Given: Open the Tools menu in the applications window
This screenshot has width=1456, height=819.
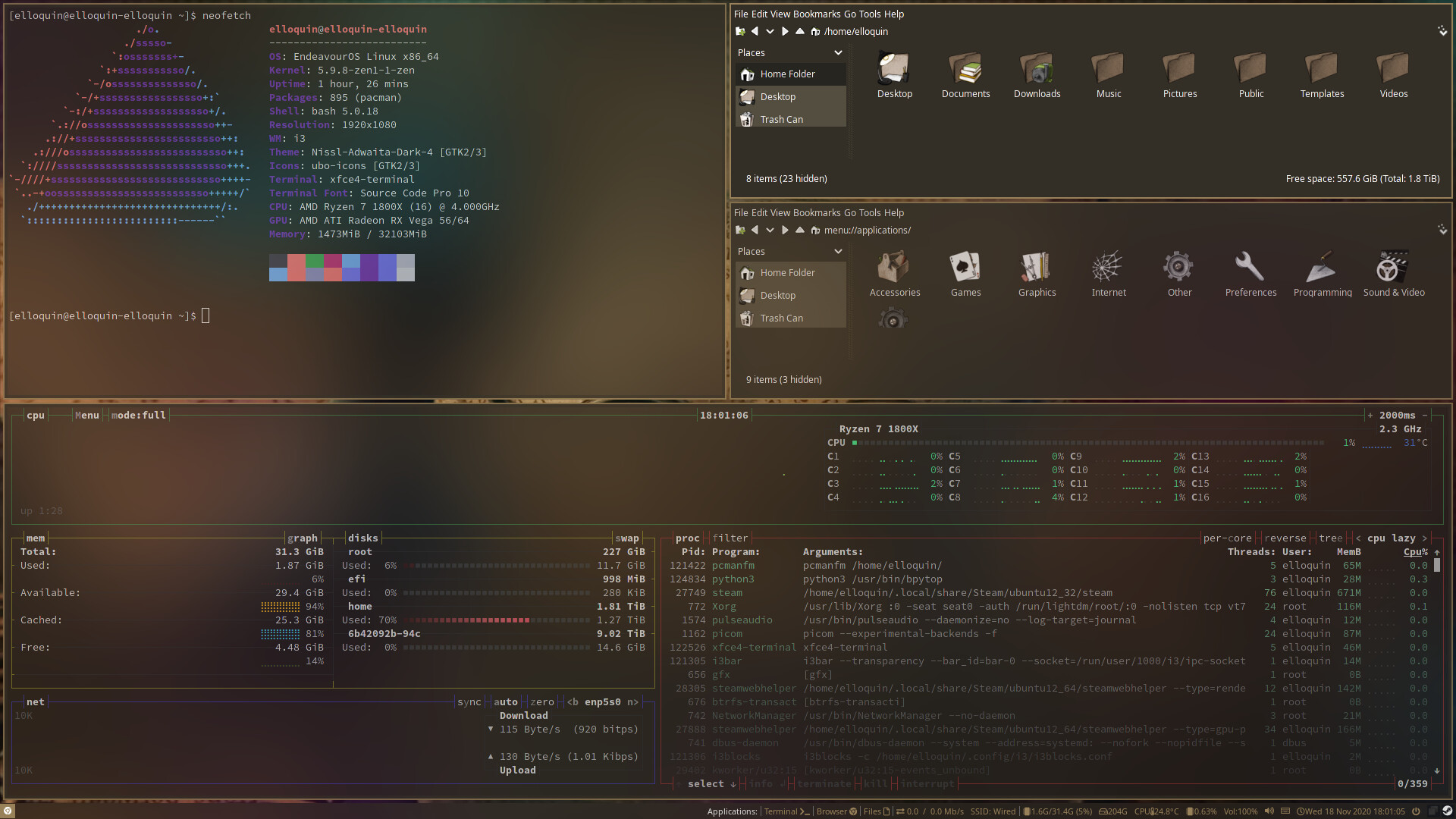Looking at the screenshot, I should tap(871, 212).
